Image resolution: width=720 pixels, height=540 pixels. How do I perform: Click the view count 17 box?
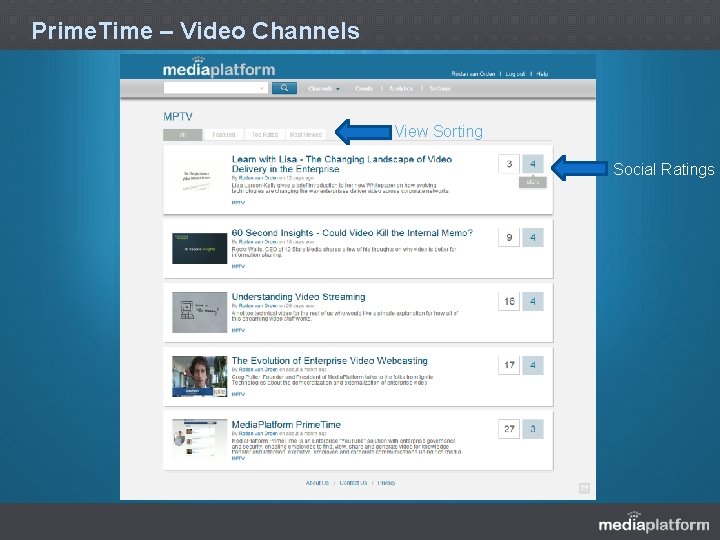[x=509, y=365]
